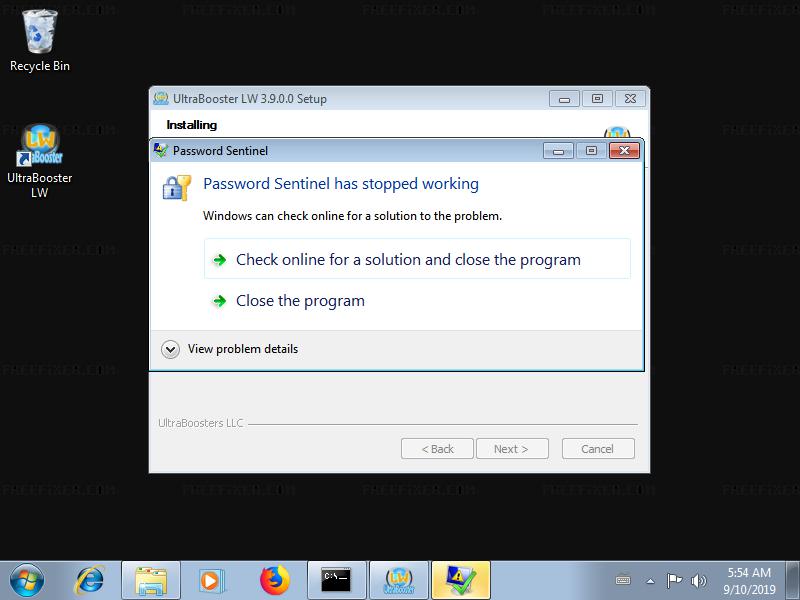
Task: Launch Firefox from the taskbar
Action: pyautogui.click(x=274, y=581)
